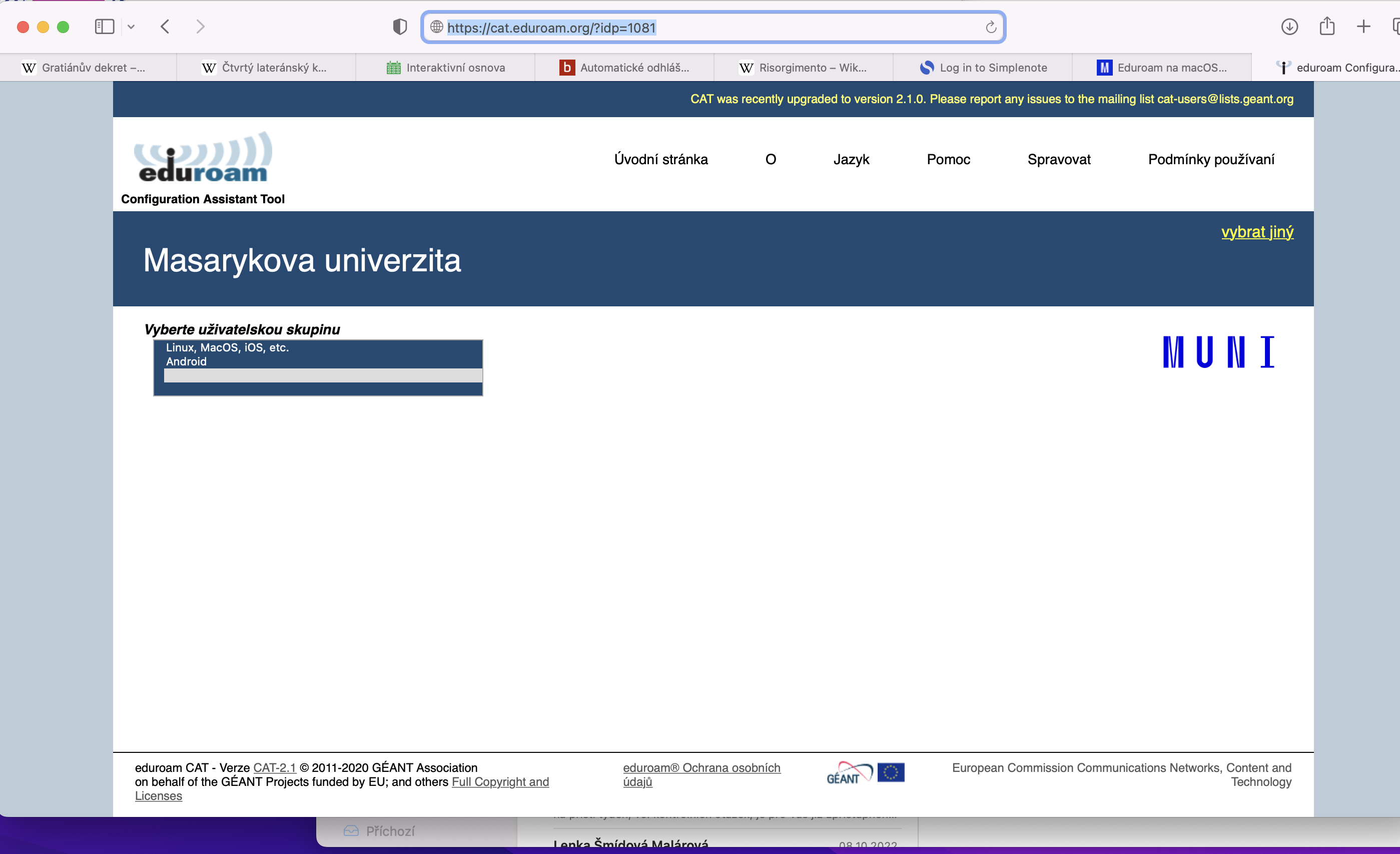1400x854 pixels.
Task: Switch to the Log in to Simplenote tab
Action: tap(983, 68)
